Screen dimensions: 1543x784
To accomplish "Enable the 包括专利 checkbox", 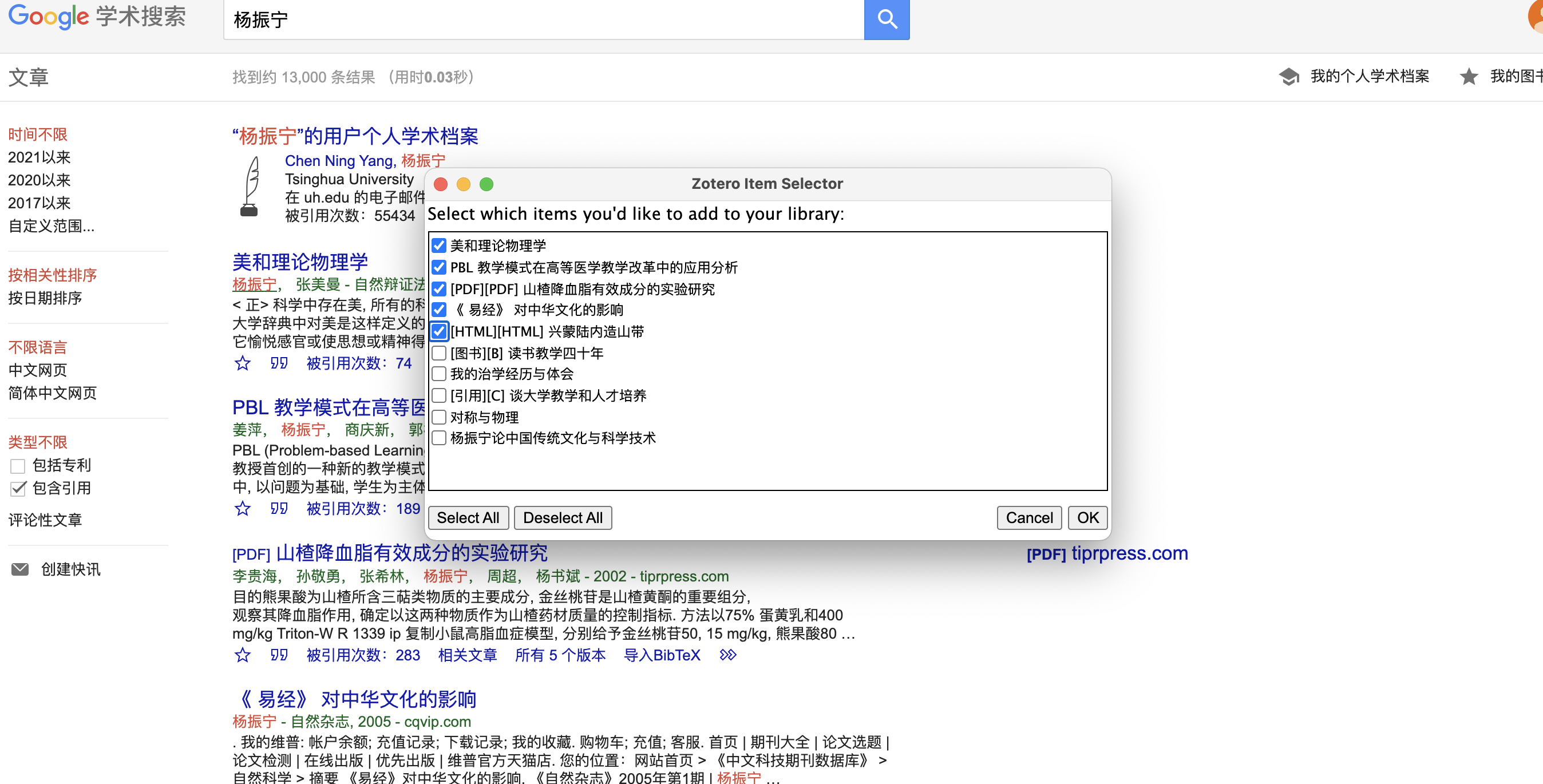I will 18,465.
